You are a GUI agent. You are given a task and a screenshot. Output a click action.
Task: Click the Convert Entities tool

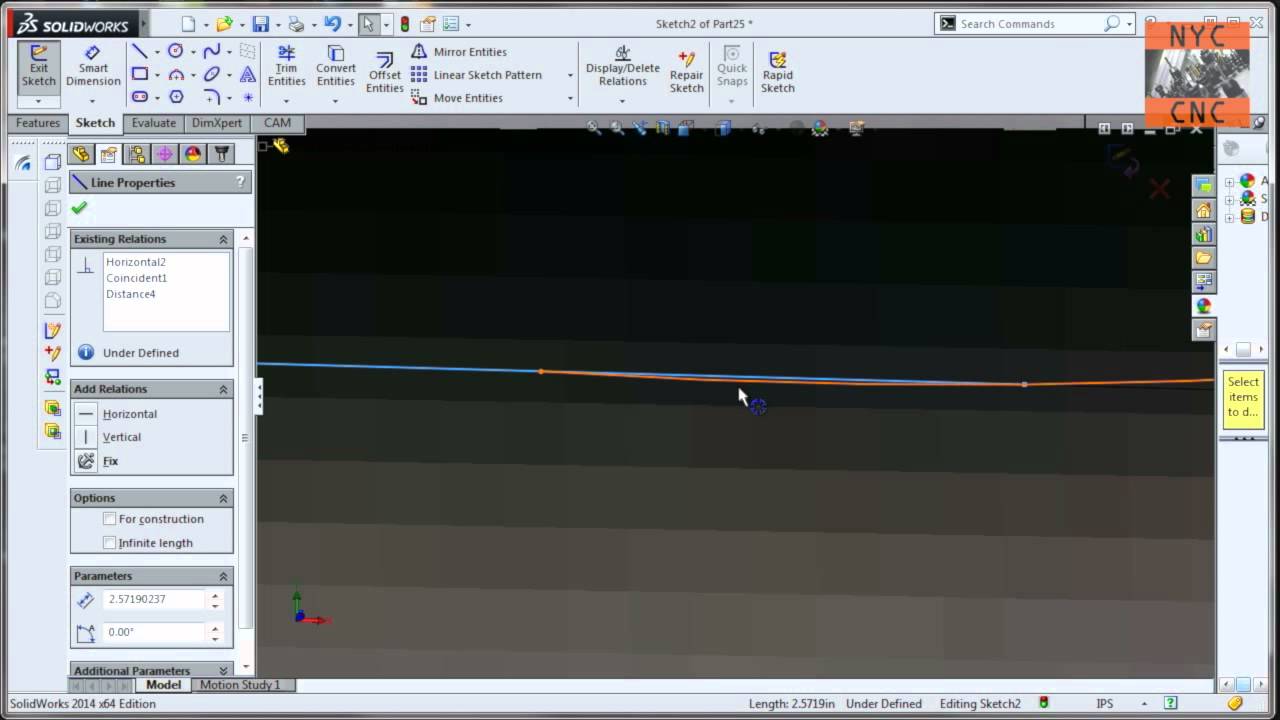[336, 66]
